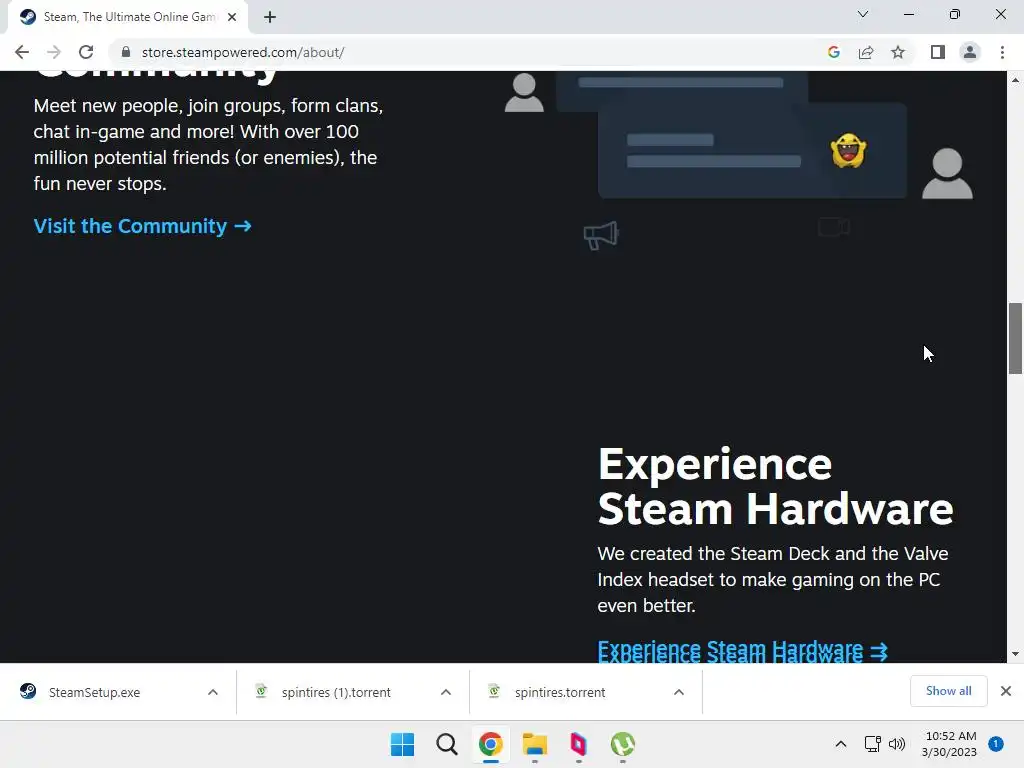1024x768 pixels.
Task: Open the spintires (1).torrent download
Action: pos(336,692)
